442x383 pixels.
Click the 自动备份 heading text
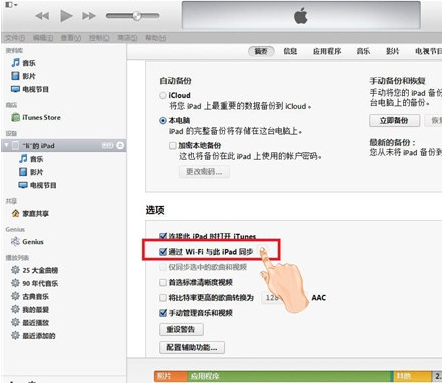coord(175,81)
